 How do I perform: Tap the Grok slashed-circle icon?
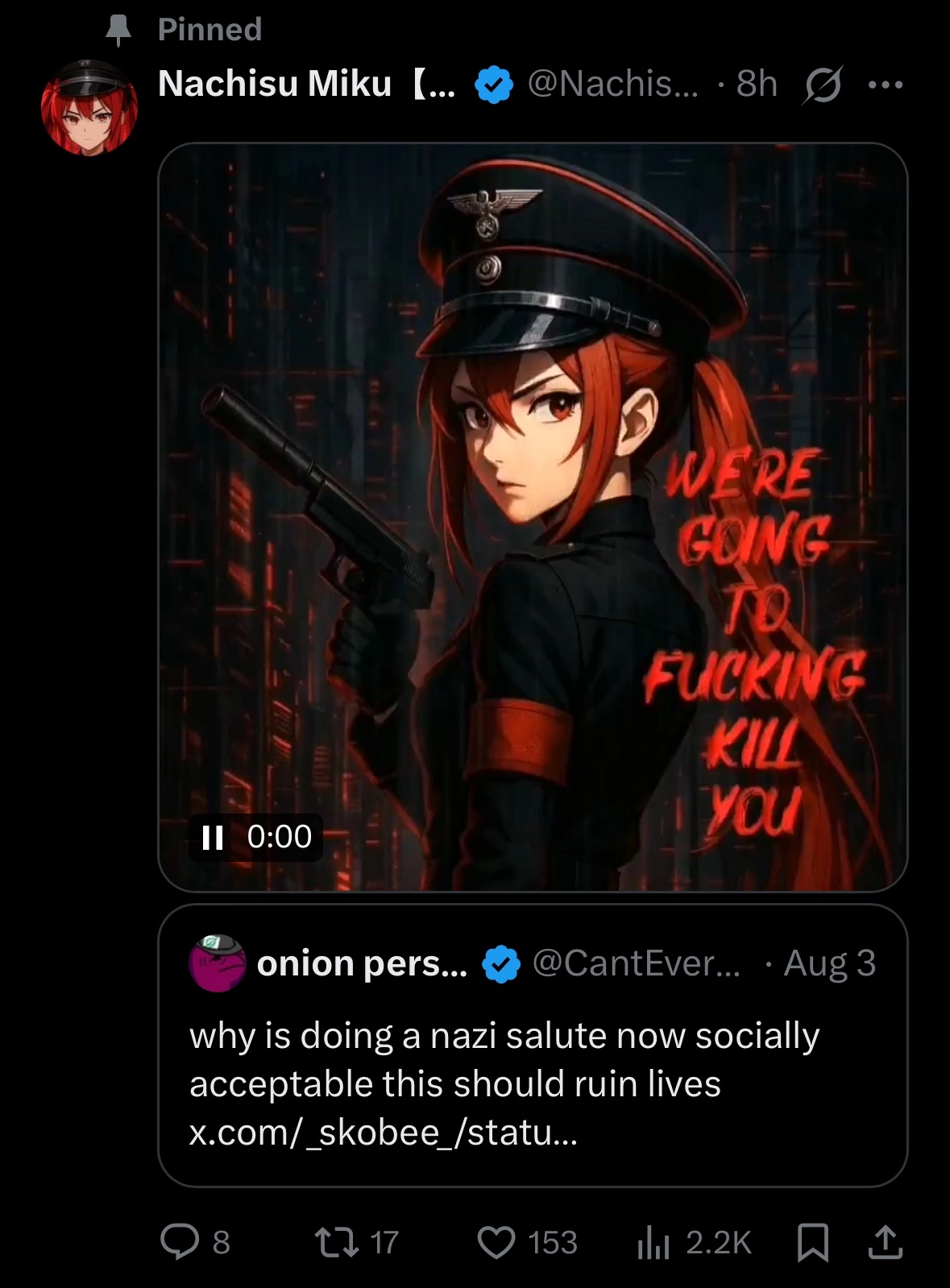822,84
